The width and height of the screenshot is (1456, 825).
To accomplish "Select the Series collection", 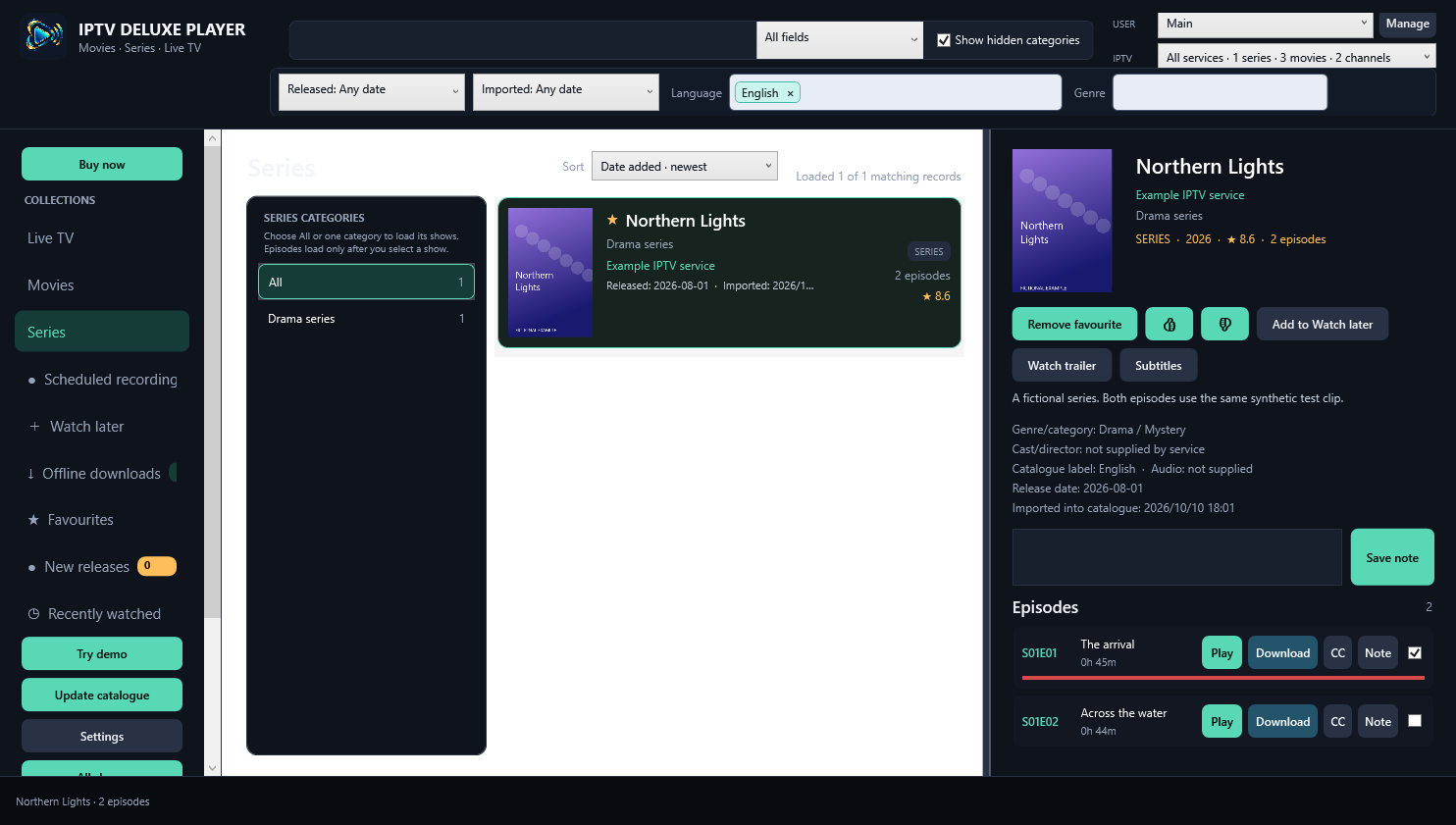I will [102, 332].
